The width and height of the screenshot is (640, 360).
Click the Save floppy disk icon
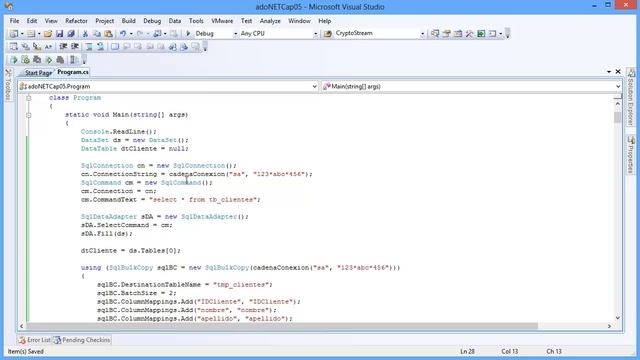60,33
